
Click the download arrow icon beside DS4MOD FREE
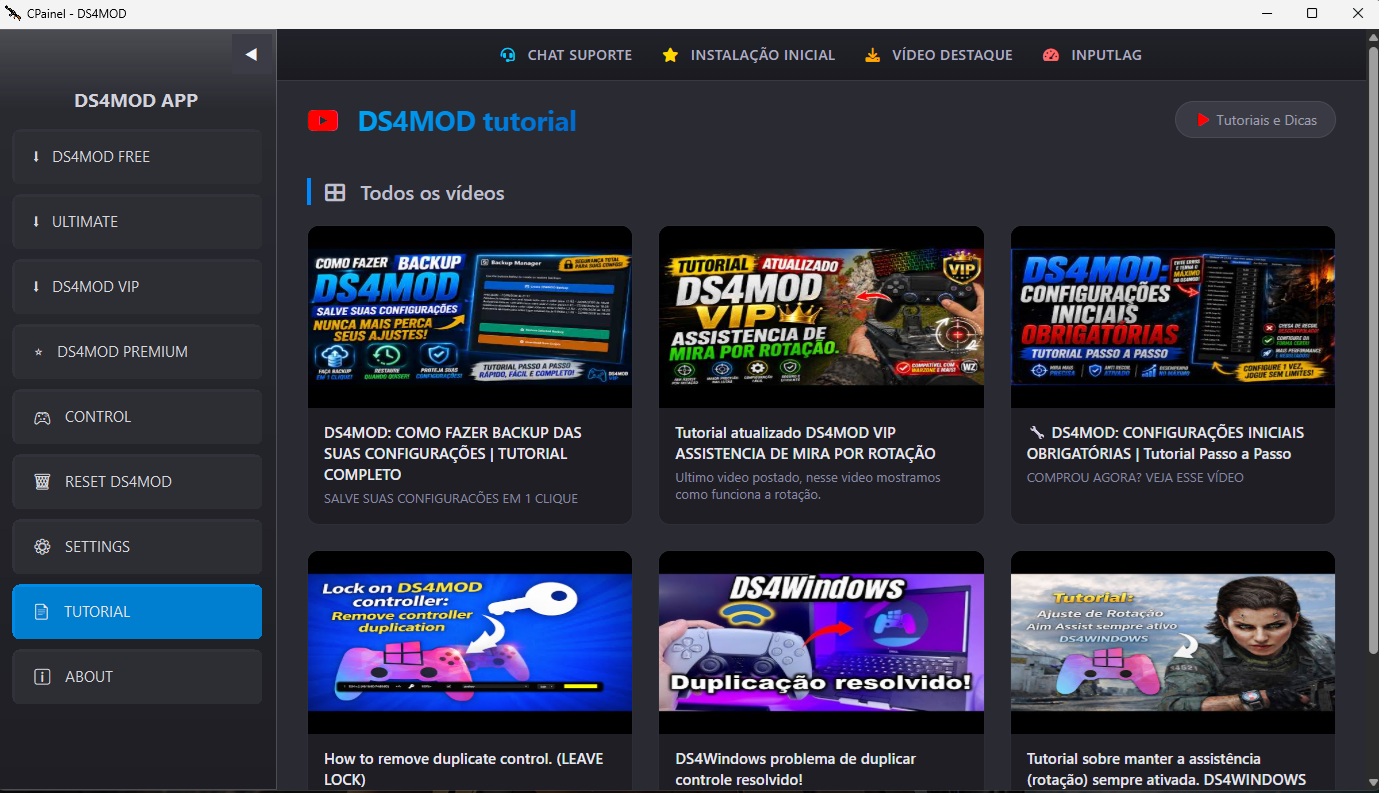pos(37,157)
